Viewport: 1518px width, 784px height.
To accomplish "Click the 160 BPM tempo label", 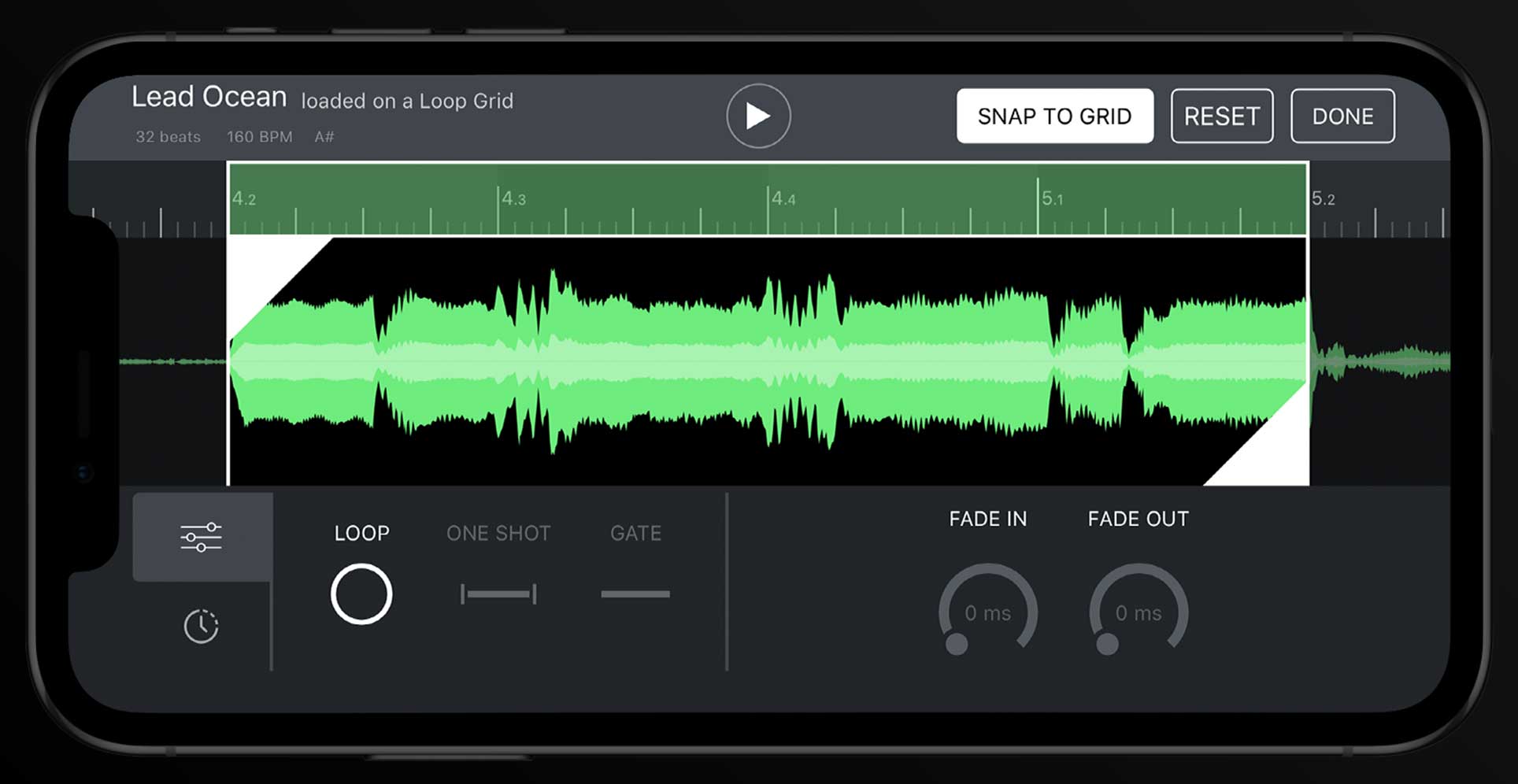I will 260,137.
